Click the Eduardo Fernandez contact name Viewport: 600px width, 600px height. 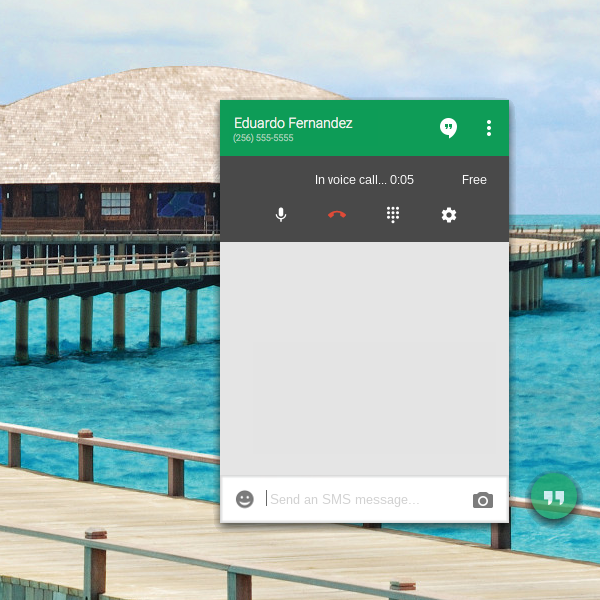[x=293, y=123]
